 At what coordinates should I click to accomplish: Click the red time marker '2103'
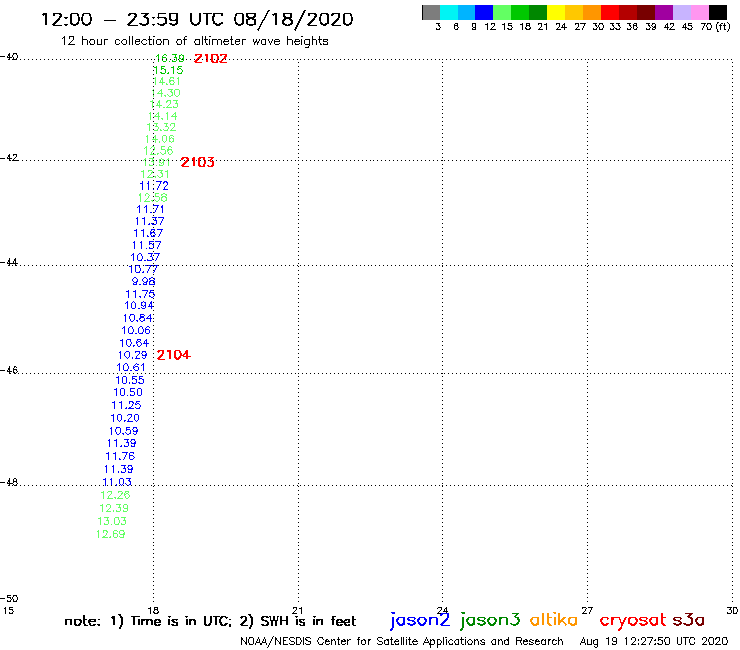pos(197,162)
